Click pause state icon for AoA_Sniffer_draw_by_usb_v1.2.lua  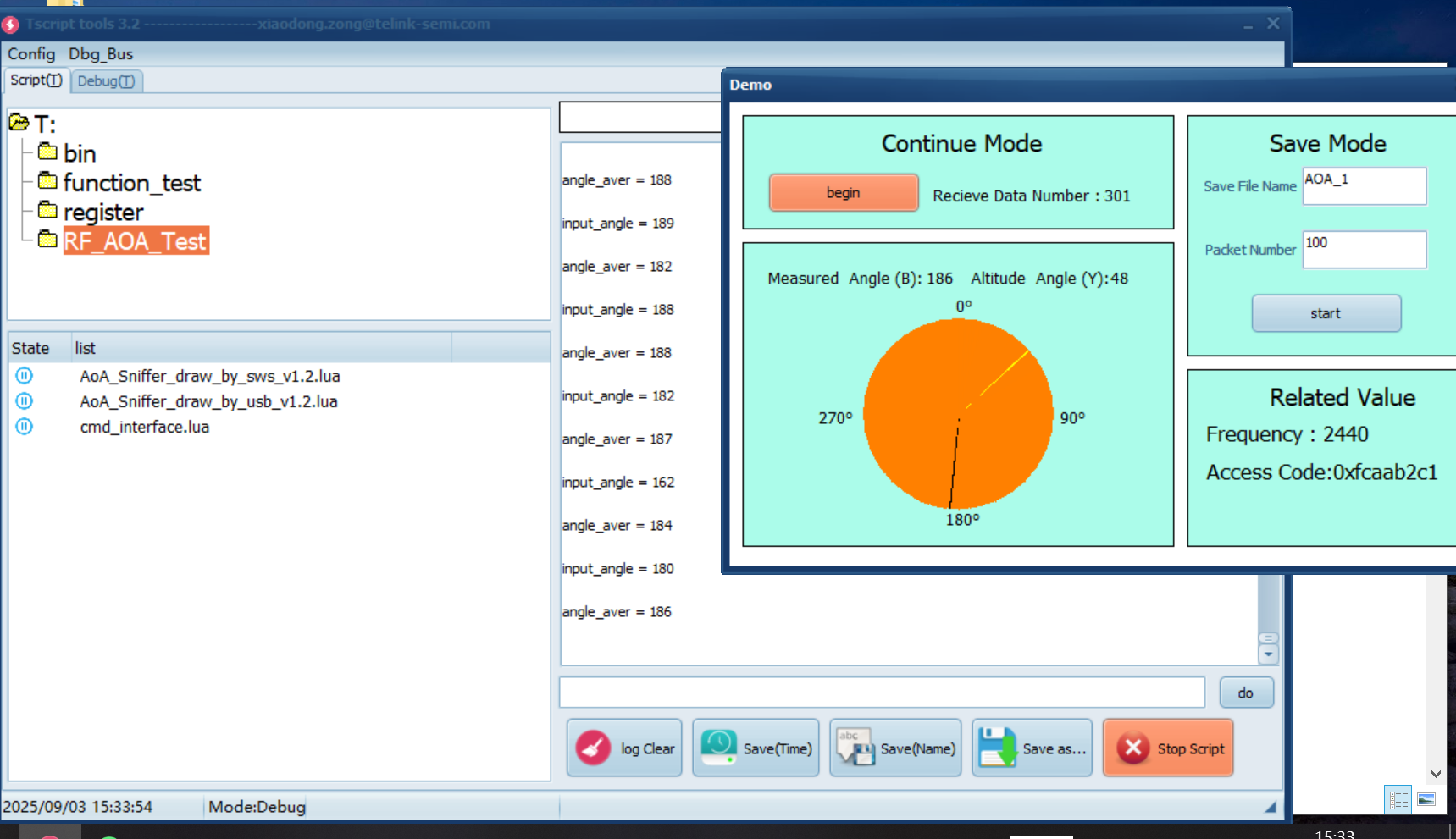pos(25,400)
